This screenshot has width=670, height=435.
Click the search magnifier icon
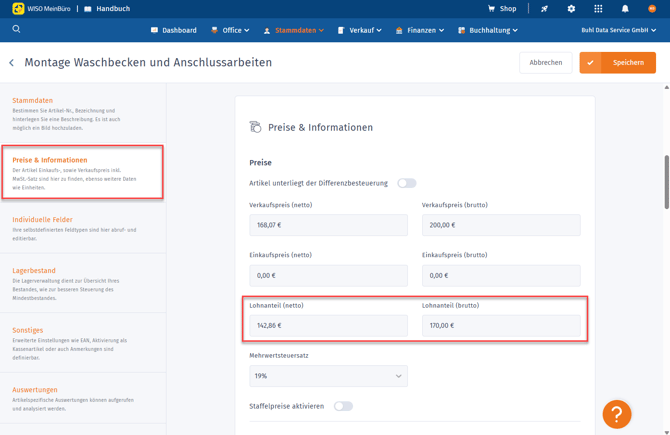click(x=16, y=30)
